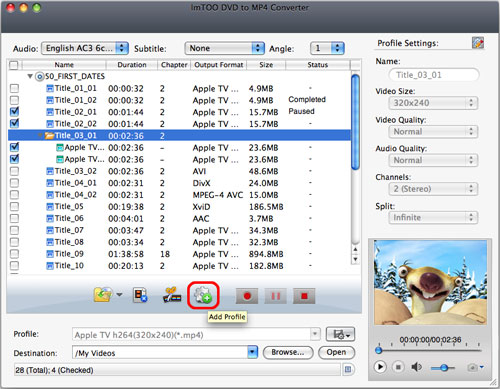This screenshot has width=500, height=389.
Task: Sort list by Size column header
Action: click(x=266, y=65)
